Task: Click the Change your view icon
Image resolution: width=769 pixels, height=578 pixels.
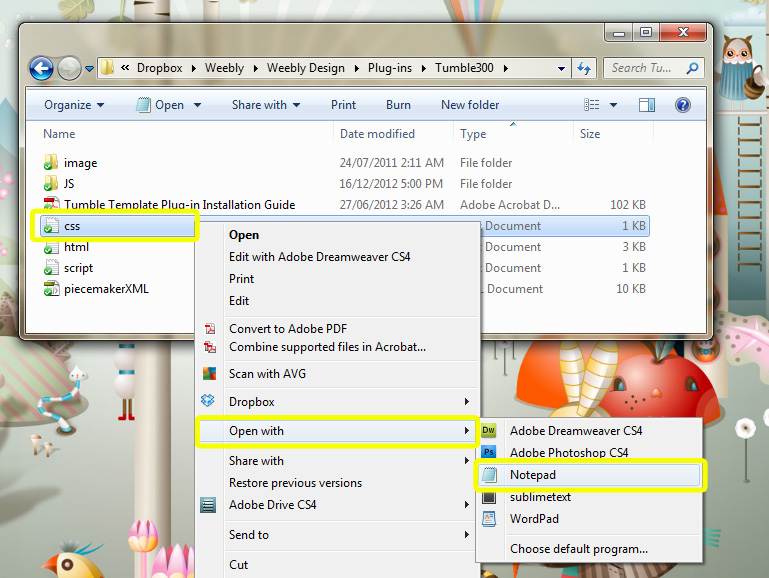Action: coord(591,104)
